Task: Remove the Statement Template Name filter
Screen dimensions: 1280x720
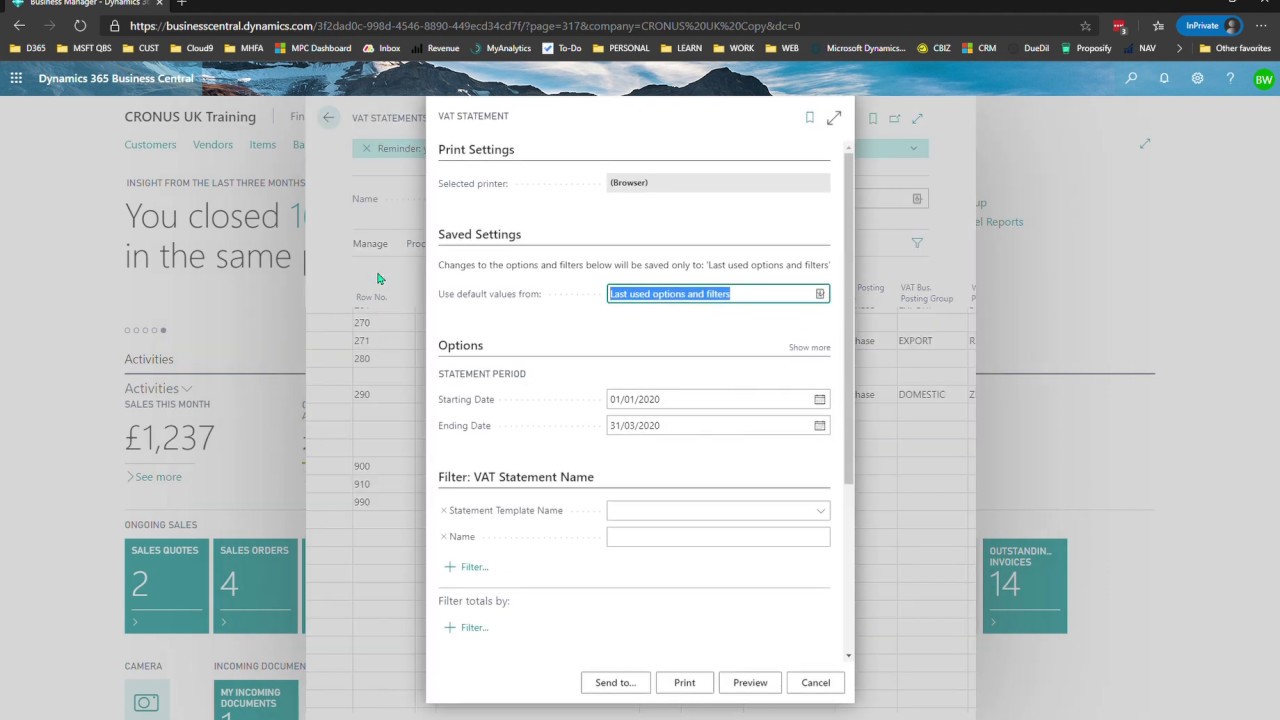Action: pos(444,510)
